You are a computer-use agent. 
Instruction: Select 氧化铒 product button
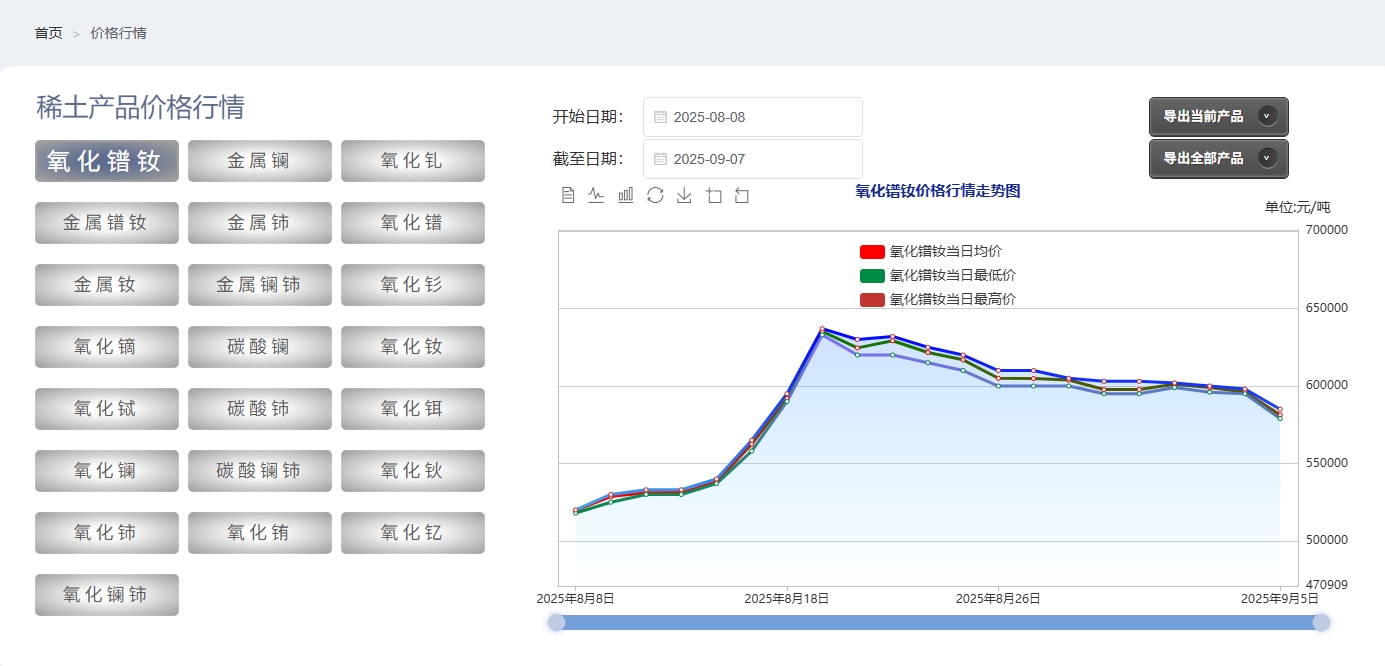coord(413,409)
